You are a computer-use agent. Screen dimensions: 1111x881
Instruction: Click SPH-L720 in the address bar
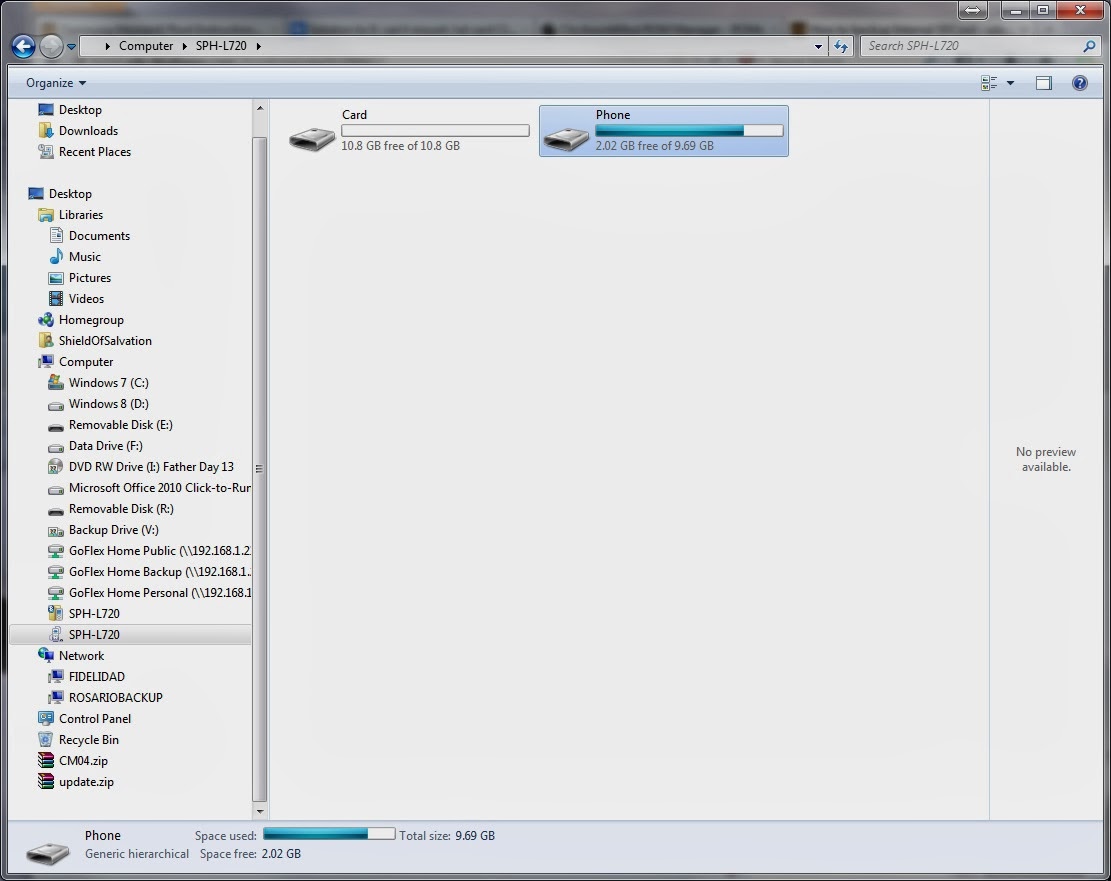tap(221, 46)
